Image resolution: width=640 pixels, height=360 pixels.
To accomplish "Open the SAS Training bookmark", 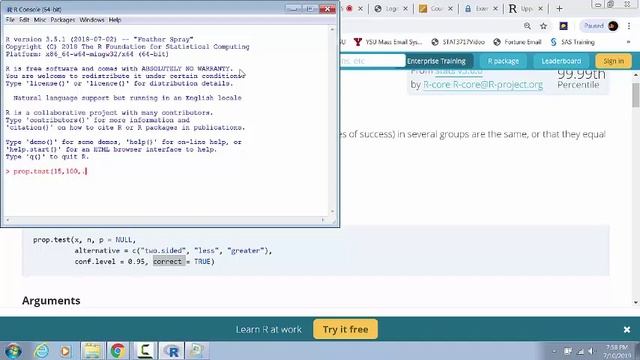I will click(x=572, y=42).
